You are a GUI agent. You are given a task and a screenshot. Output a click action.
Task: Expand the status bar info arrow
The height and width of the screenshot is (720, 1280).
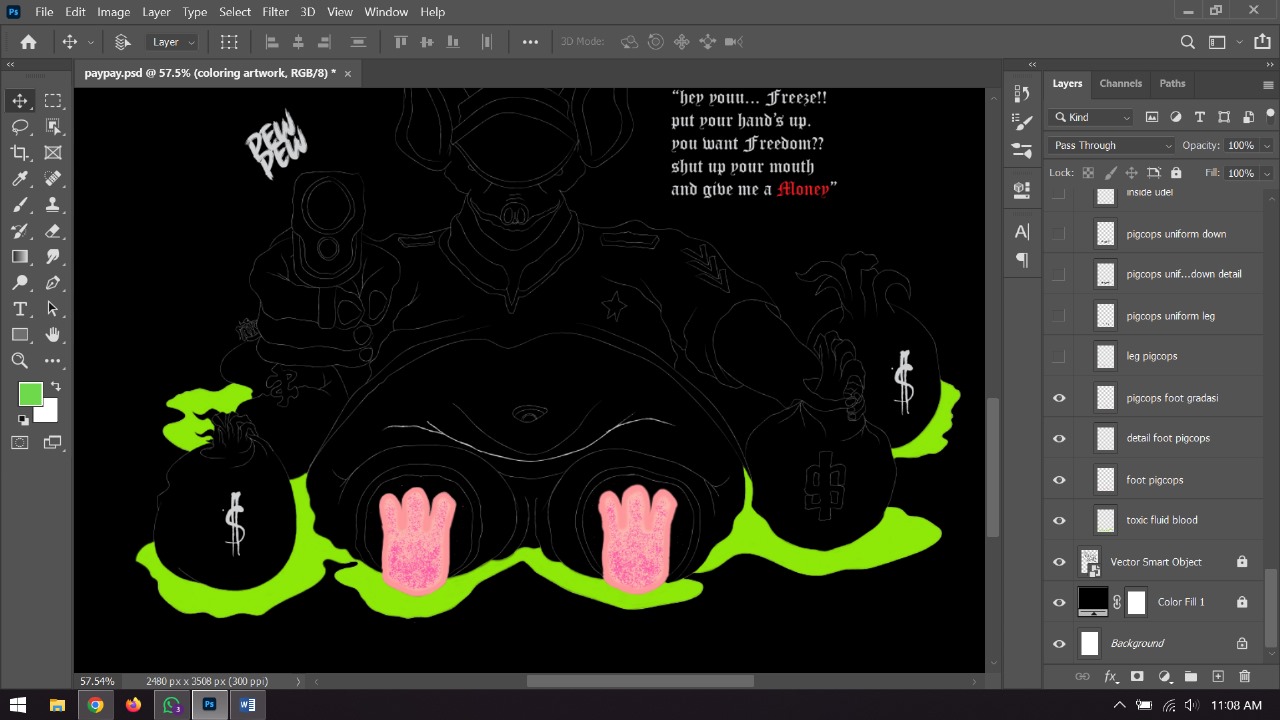(298, 682)
